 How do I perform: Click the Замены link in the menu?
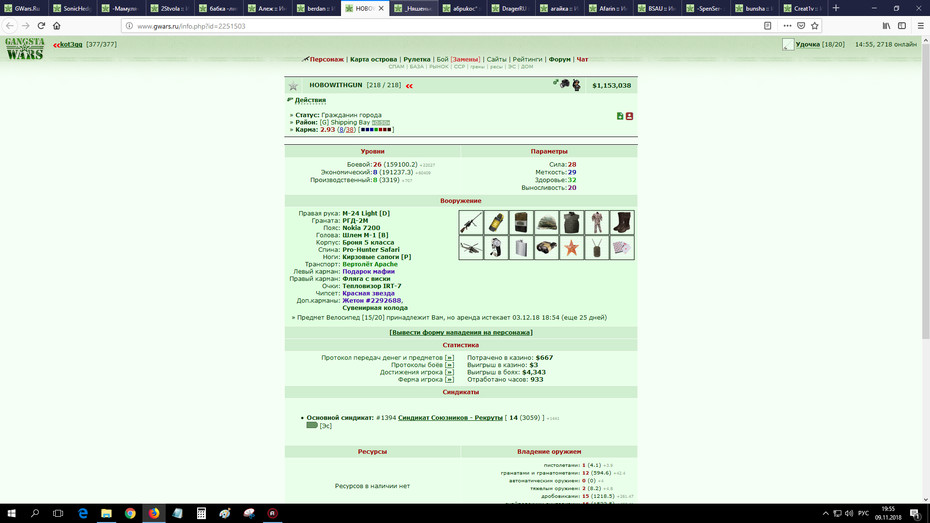pyautogui.click(x=465, y=59)
